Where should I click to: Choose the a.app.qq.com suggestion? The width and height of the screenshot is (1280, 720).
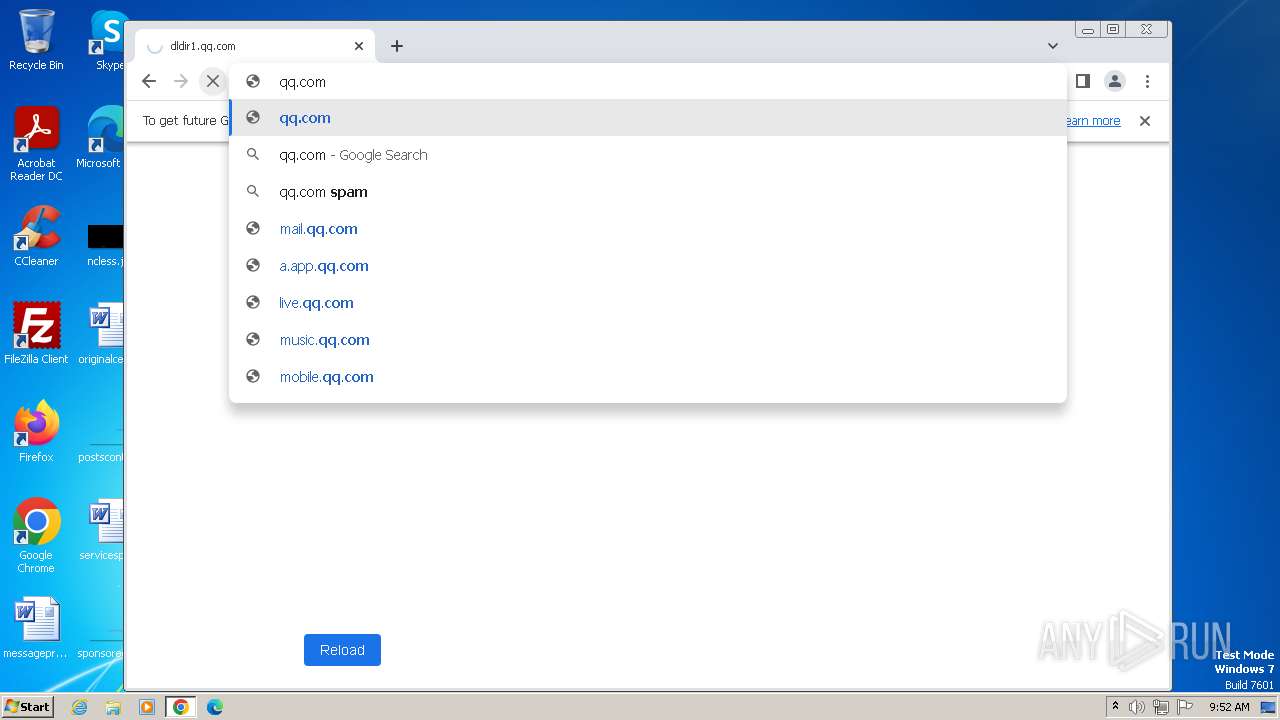tap(648, 266)
